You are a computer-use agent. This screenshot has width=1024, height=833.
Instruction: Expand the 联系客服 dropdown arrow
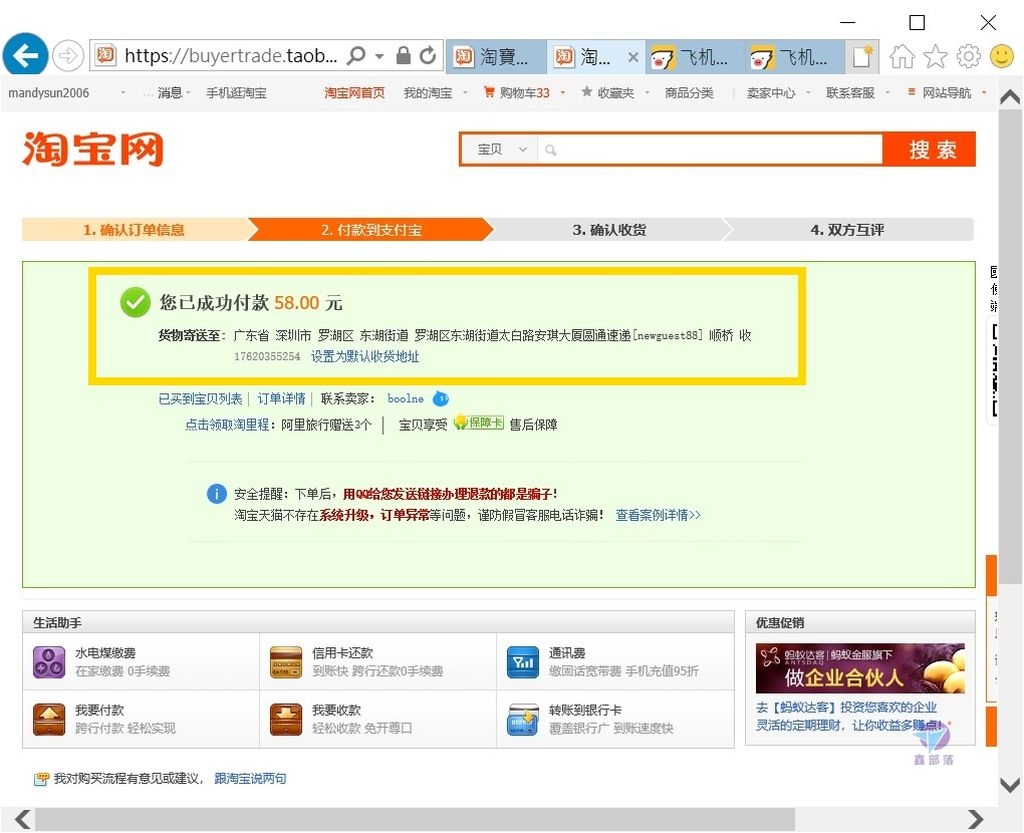pos(888,93)
